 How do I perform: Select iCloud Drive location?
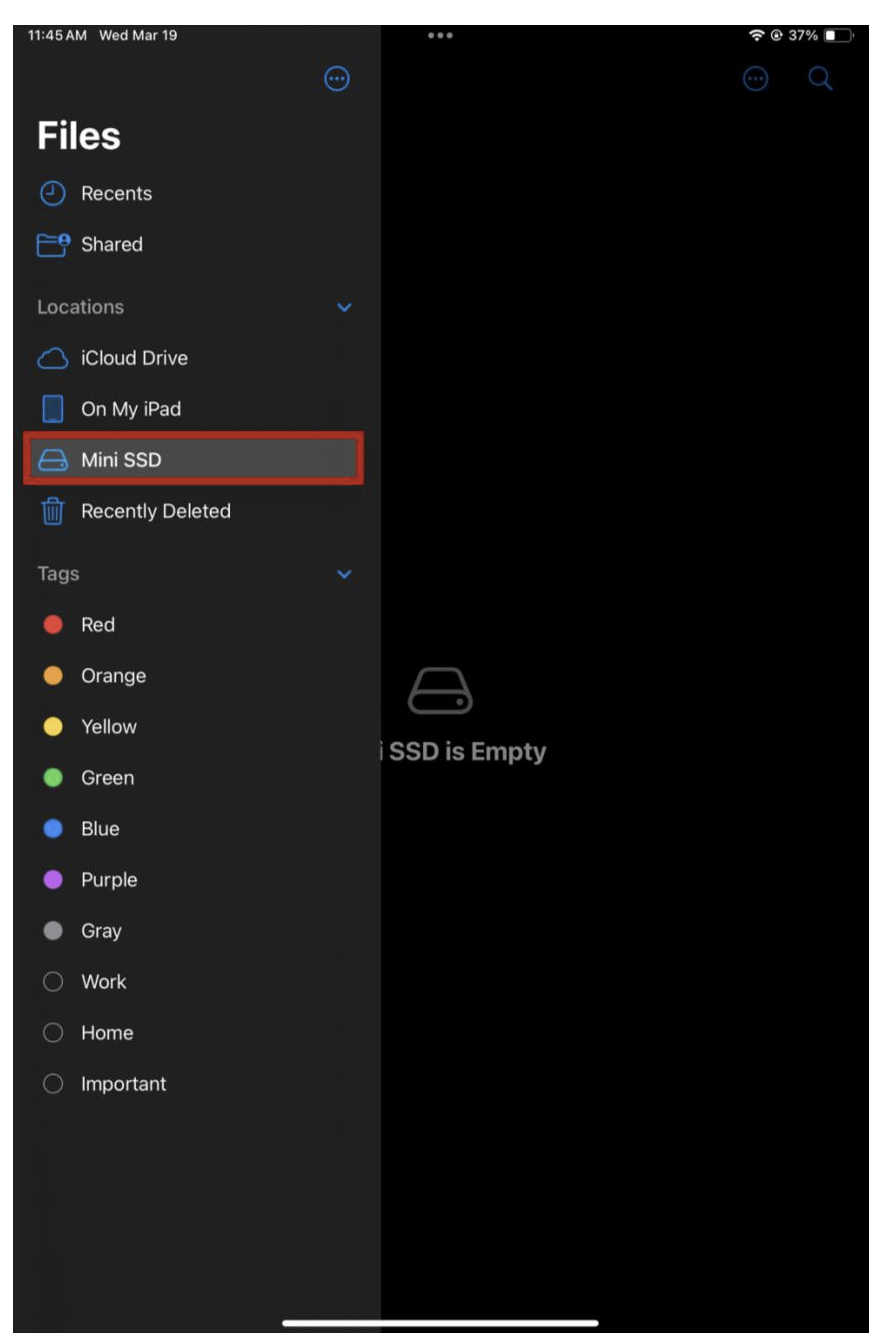(x=134, y=358)
